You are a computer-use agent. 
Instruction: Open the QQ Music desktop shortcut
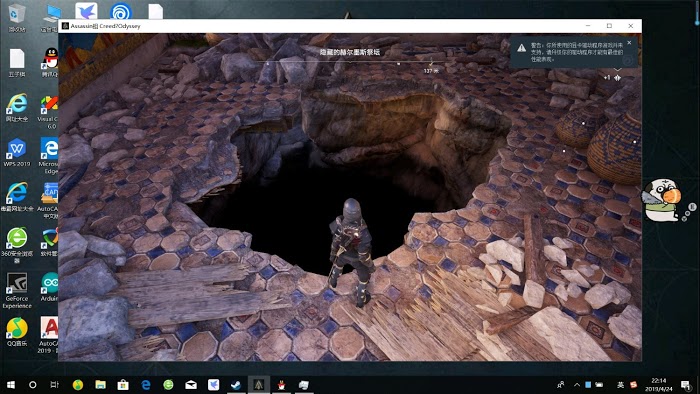pos(17,332)
